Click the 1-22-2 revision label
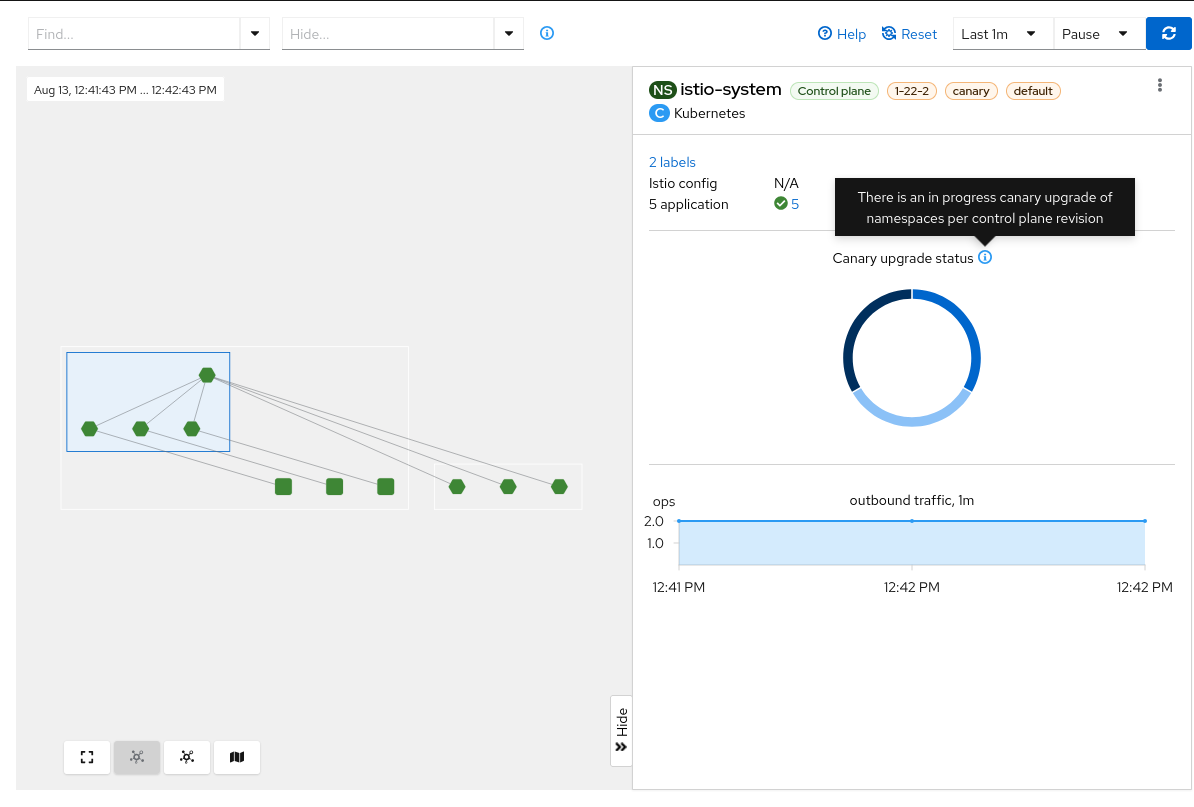1194x807 pixels. pyautogui.click(x=911, y=91)
